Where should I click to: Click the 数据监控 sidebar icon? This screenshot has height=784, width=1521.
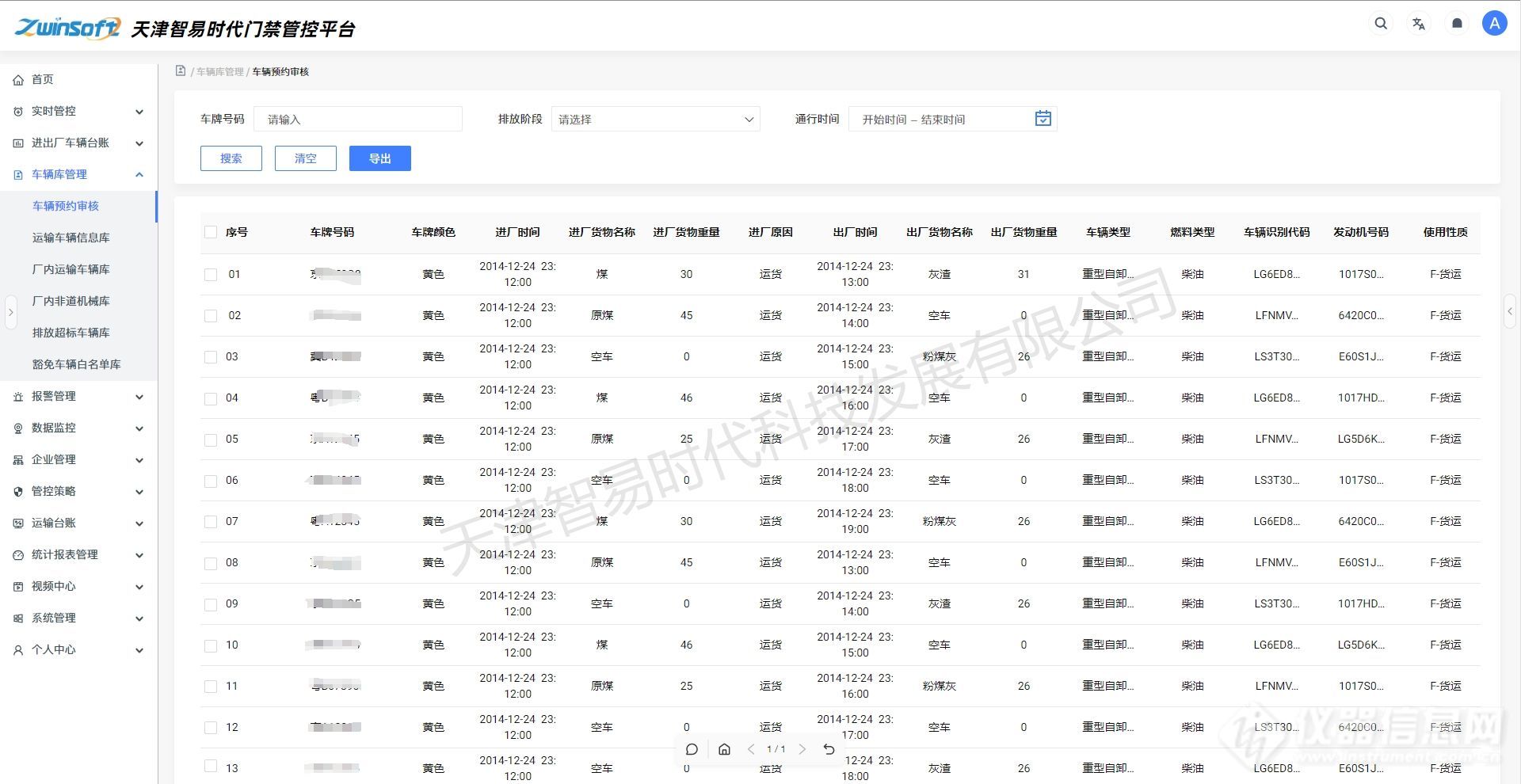pyautogui.click(x=18, y=428)
